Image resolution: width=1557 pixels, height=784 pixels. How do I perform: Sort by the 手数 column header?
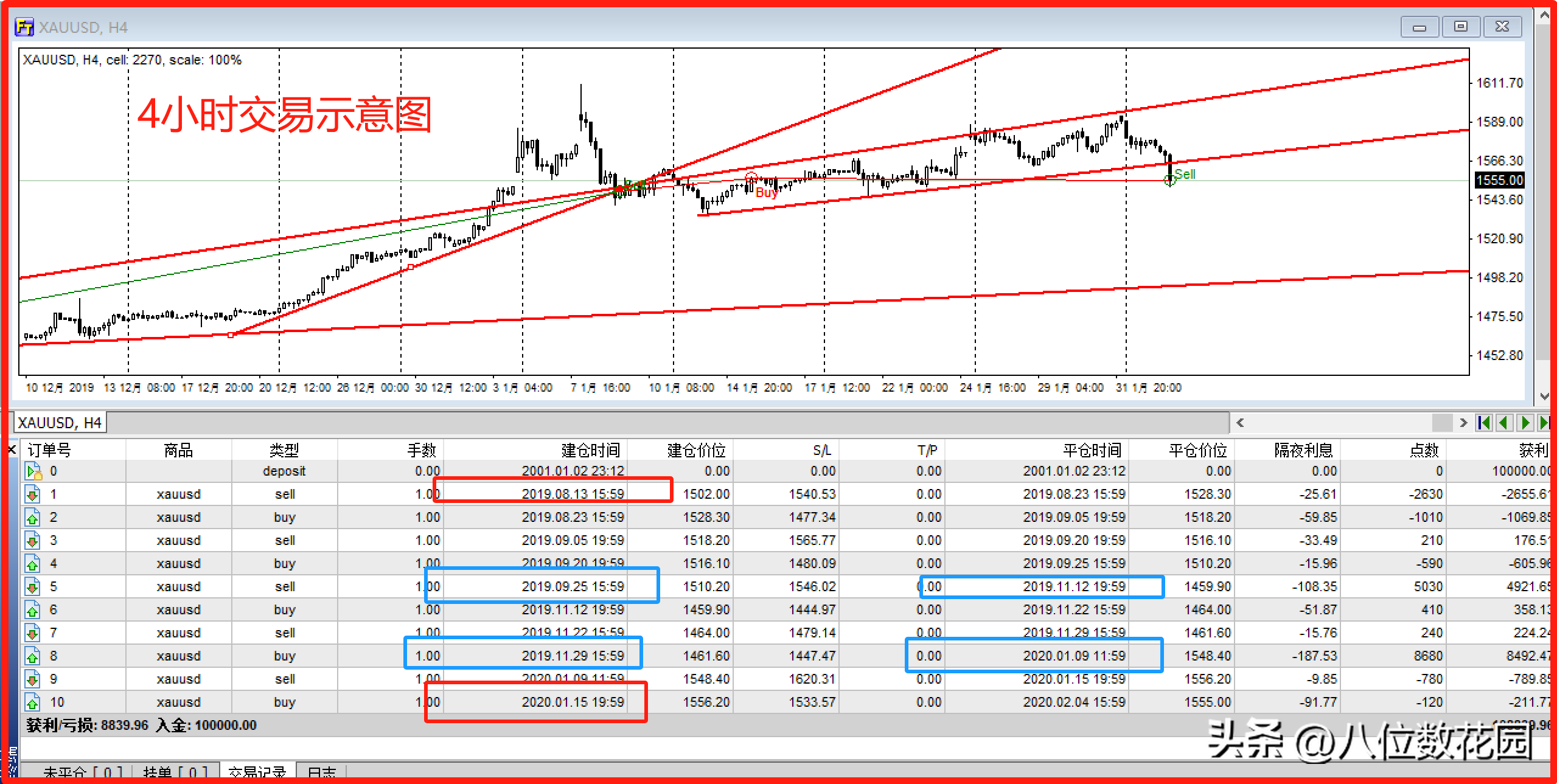[x=391, y=450]
